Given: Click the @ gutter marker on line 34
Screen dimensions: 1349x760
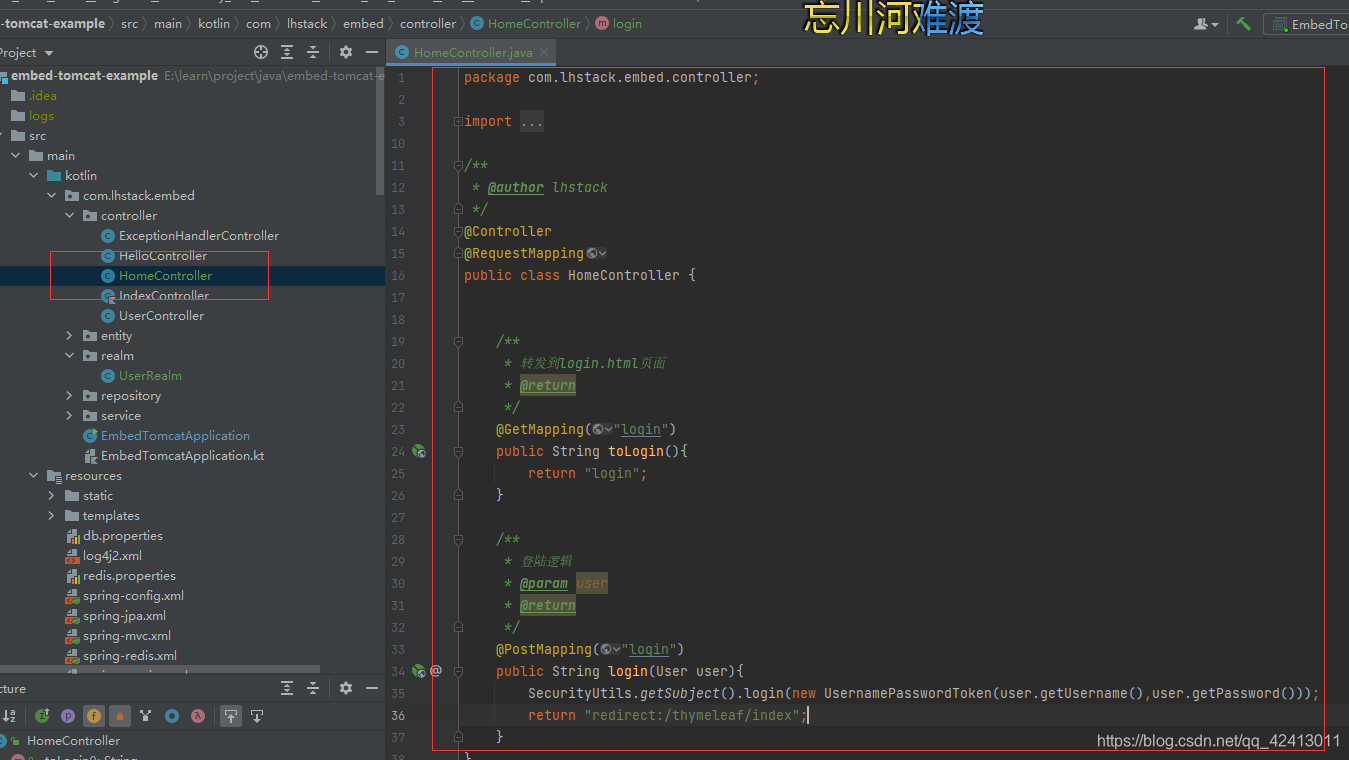Looking at the screenshot, I should [x=436, y=671].
